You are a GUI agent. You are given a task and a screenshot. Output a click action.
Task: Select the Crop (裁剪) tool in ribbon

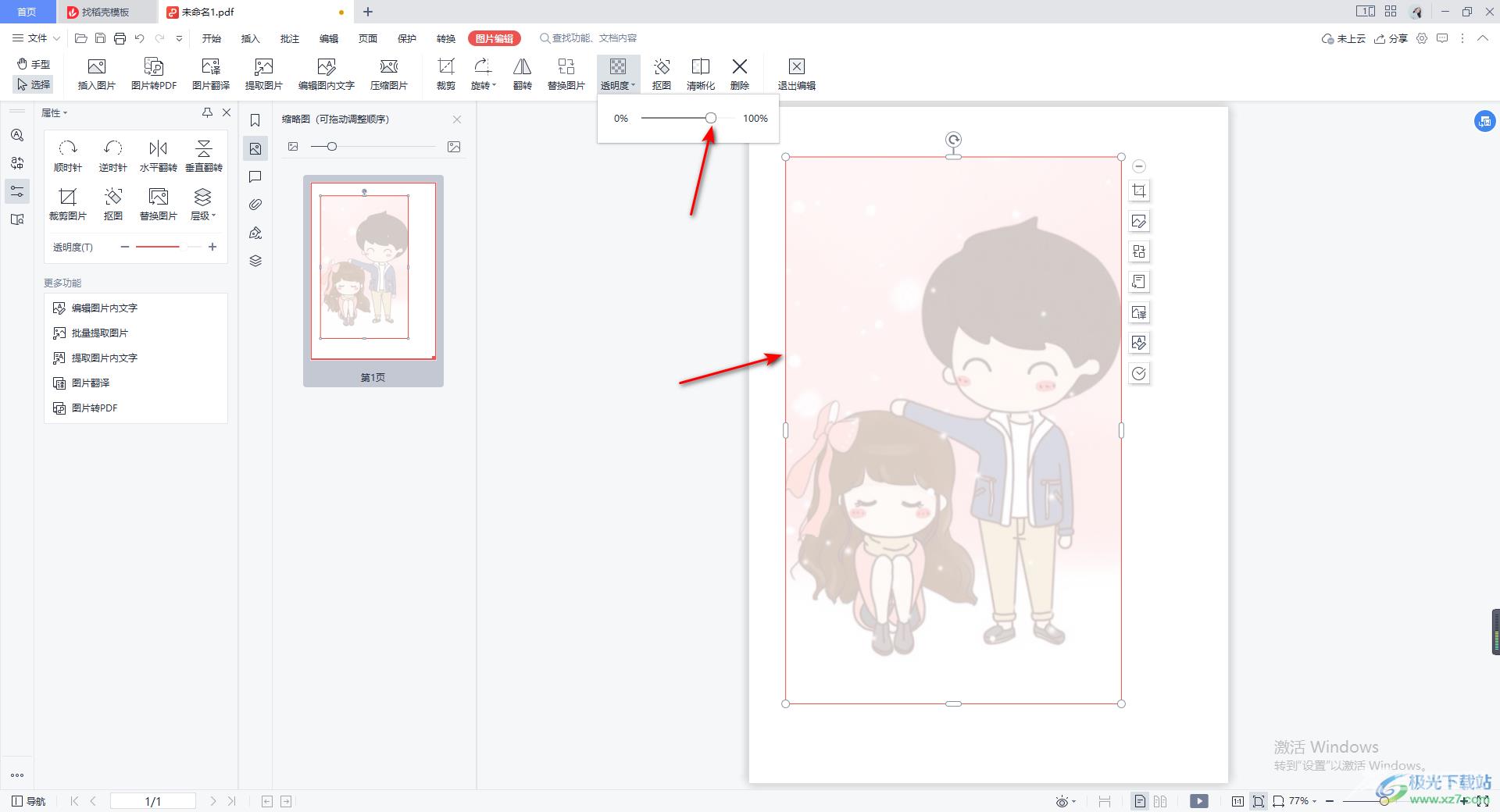click(x=446, y=74)
